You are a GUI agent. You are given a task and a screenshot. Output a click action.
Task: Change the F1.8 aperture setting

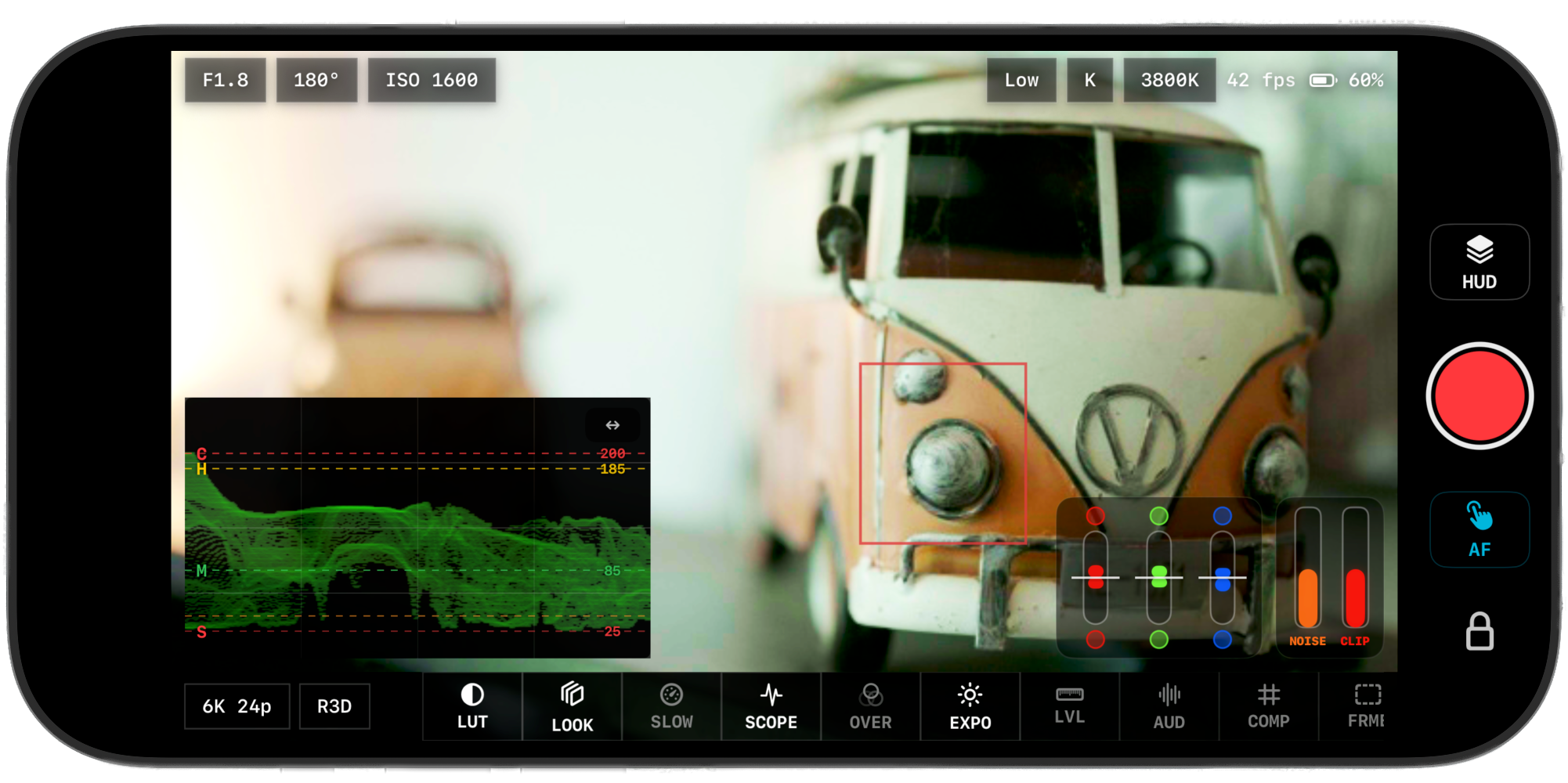226,80
